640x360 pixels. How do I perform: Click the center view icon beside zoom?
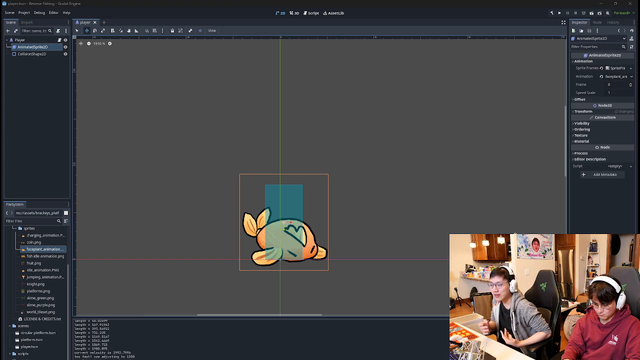81,43
